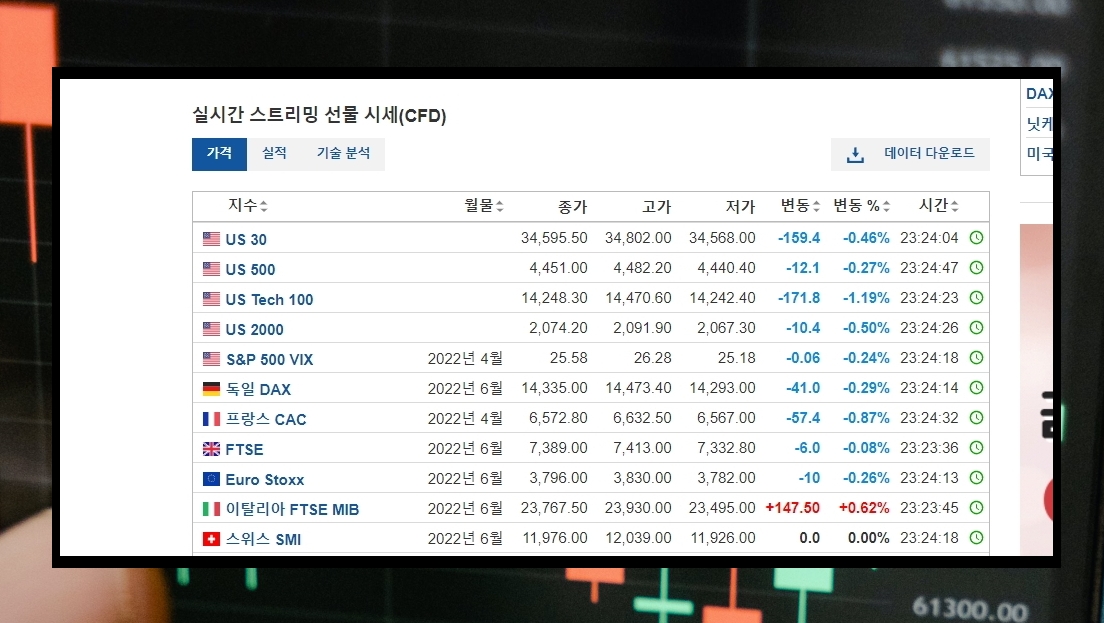This screenshot has width=1104, height=623.
Task: Click the clock icon in 스위스 SMI row
Action: [x=976, y=538]
